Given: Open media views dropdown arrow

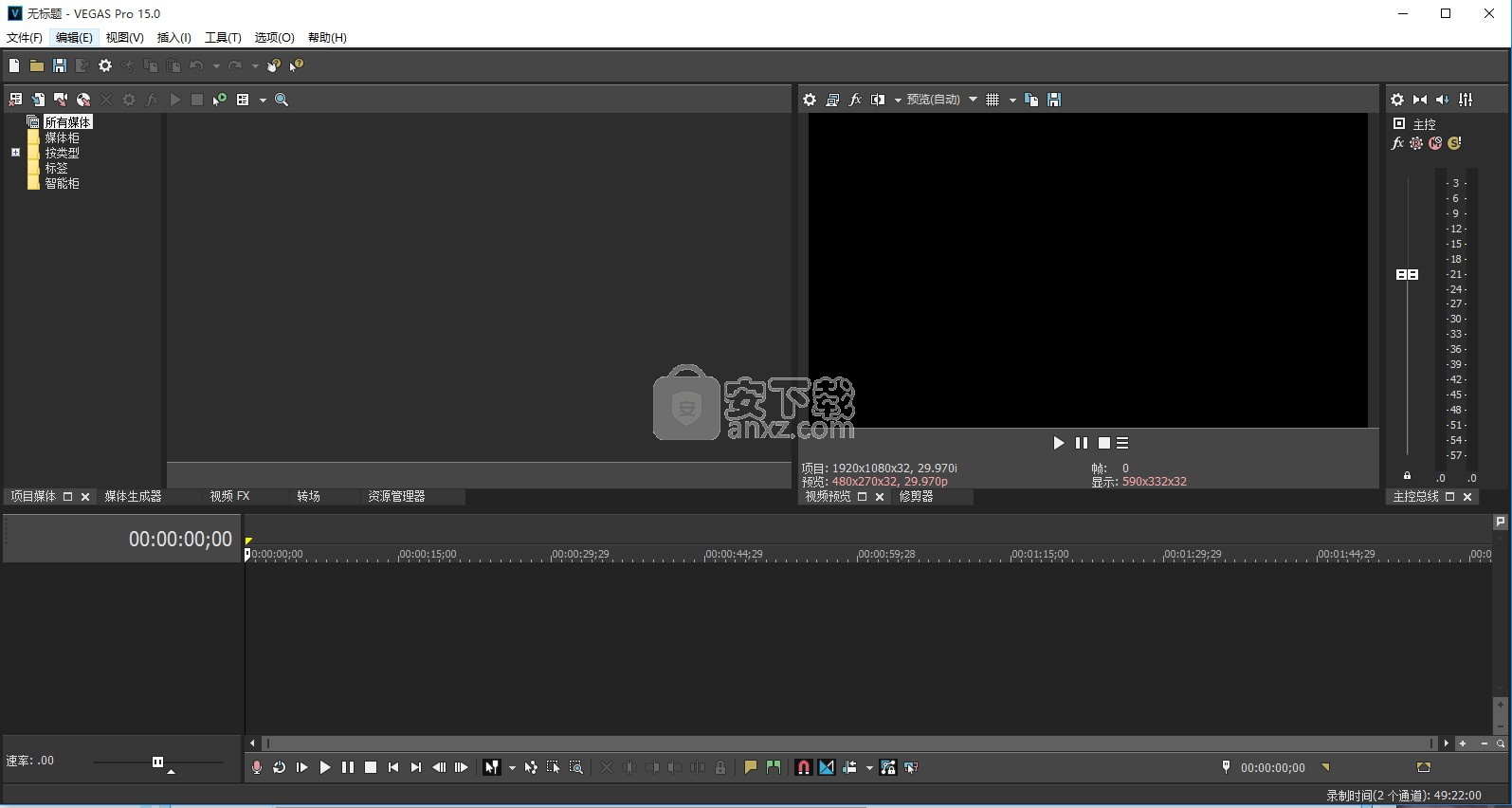Looking at the screenshot, I should coord(263,100).
